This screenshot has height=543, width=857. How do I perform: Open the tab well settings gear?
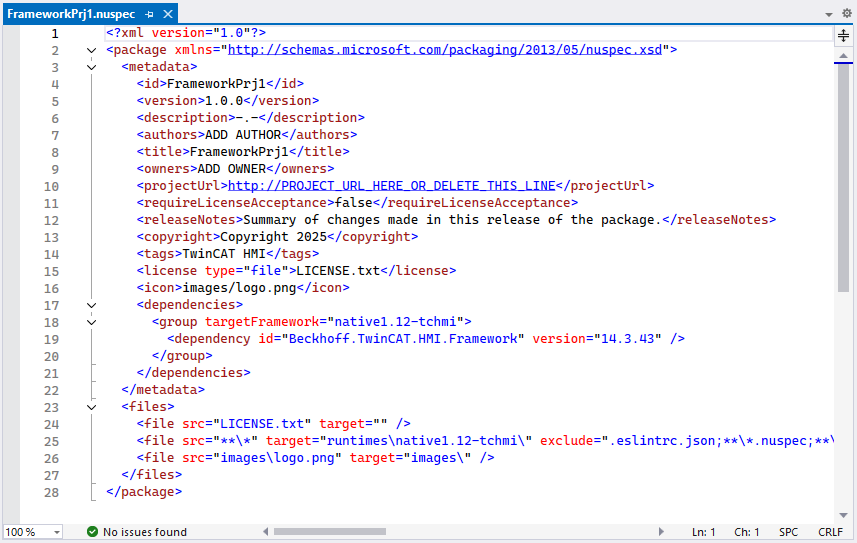(847, 14)
